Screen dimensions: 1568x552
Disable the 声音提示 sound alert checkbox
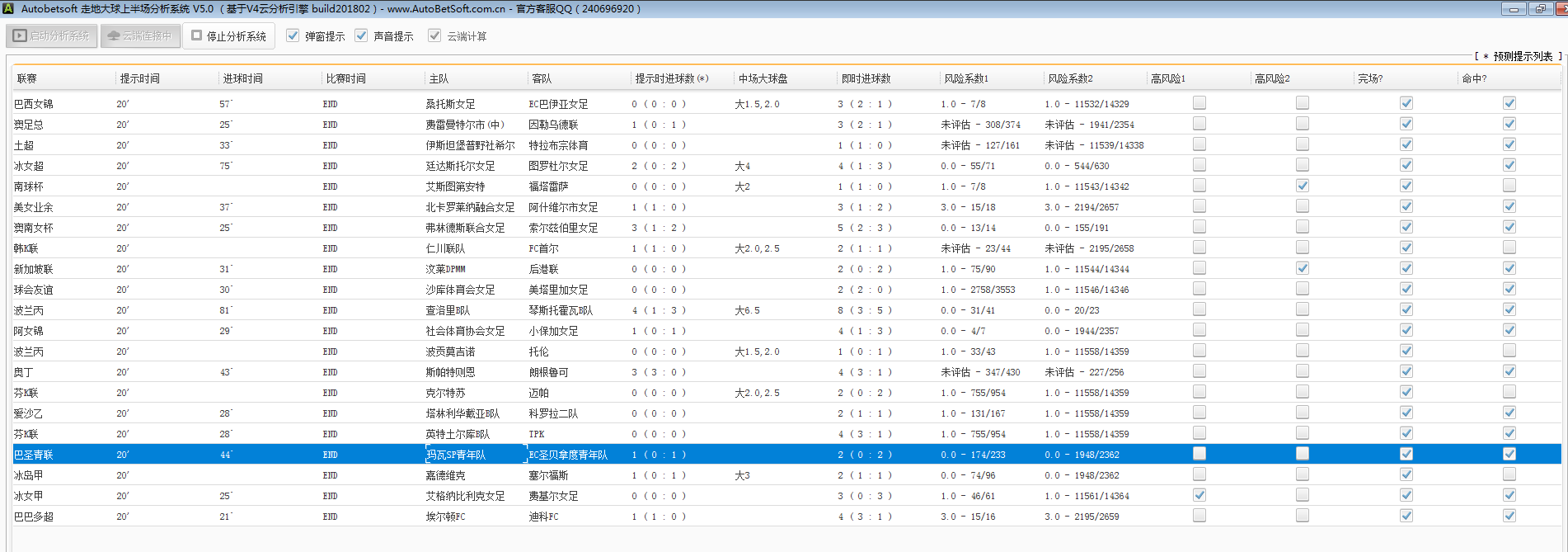point(361,36)
